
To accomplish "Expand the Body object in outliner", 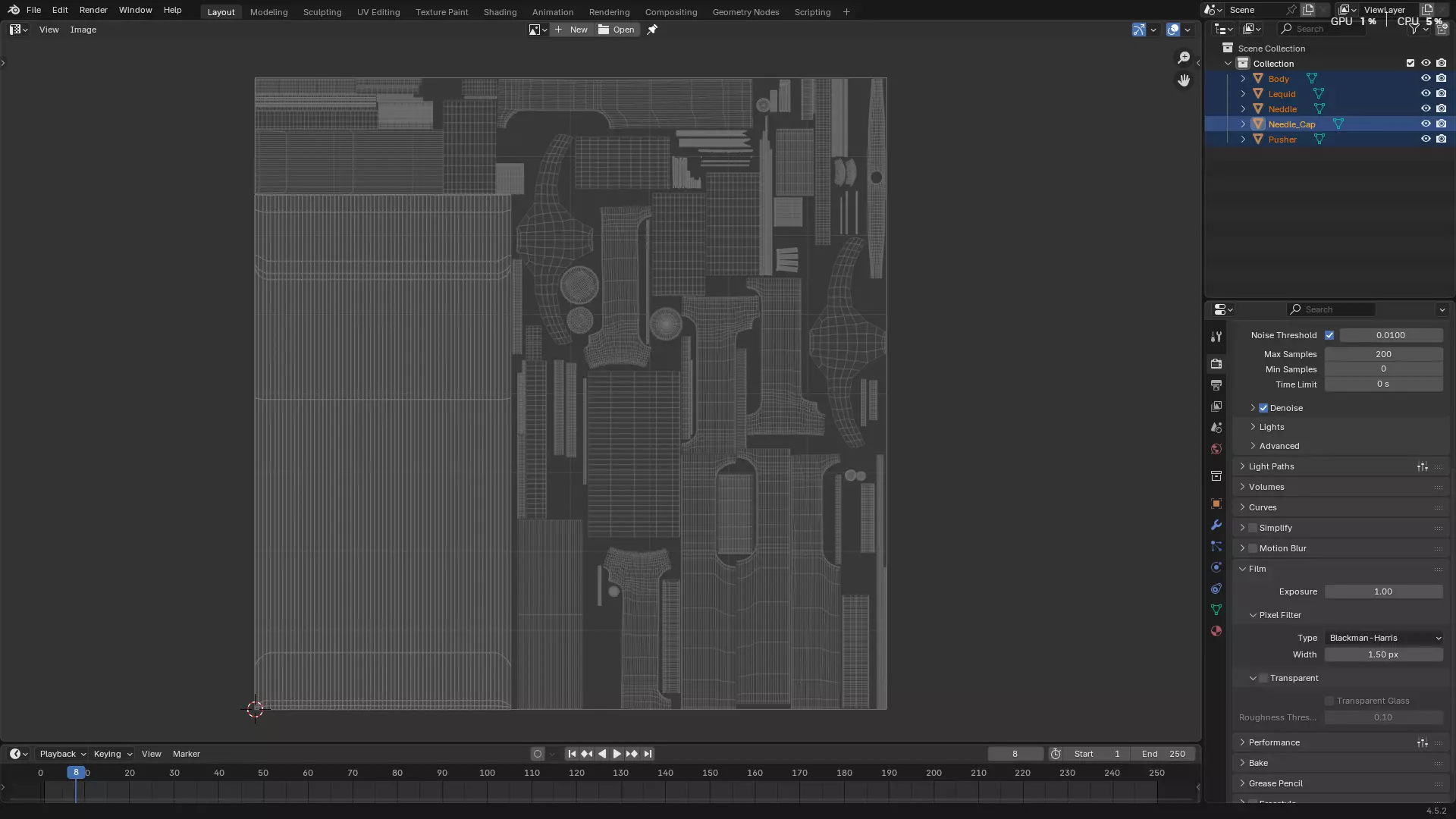I will point(1243,79).
